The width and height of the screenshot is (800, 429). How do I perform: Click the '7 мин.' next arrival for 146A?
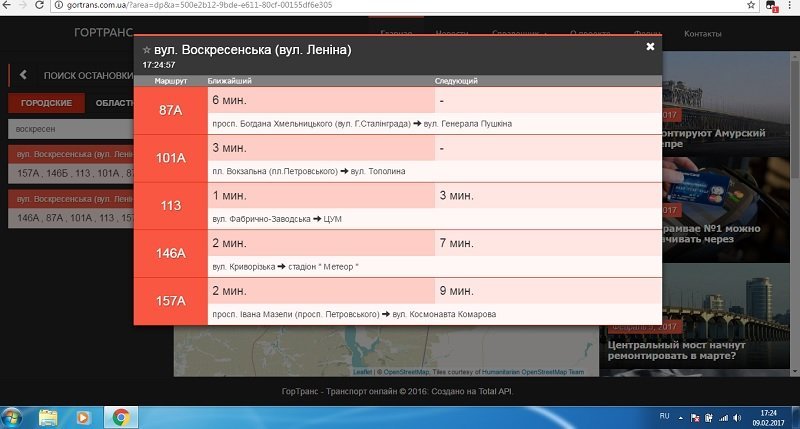(x=457, y=244)
